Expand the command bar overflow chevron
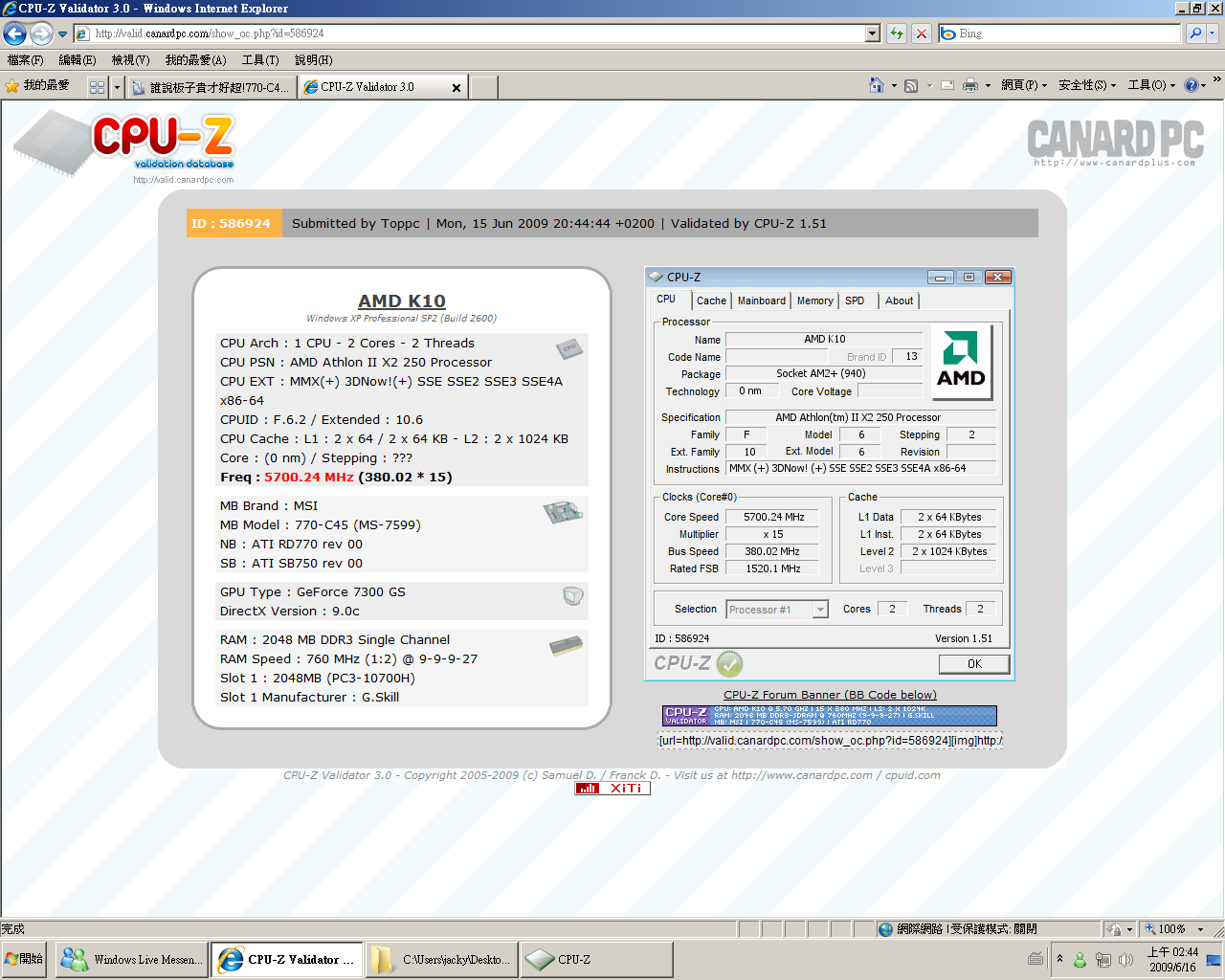 1217,80
